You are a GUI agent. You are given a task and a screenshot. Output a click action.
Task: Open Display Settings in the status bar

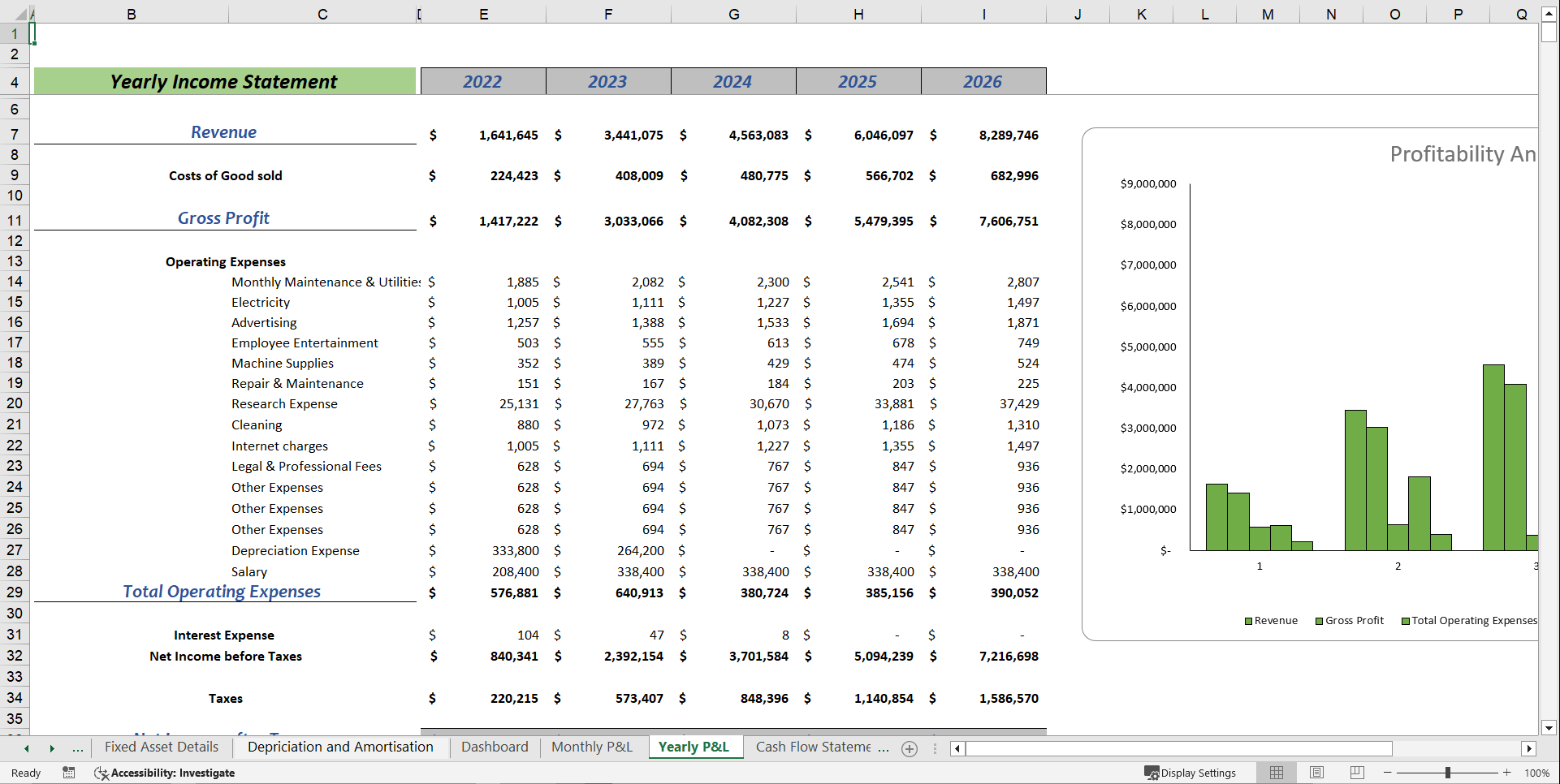click(1191, 773)
